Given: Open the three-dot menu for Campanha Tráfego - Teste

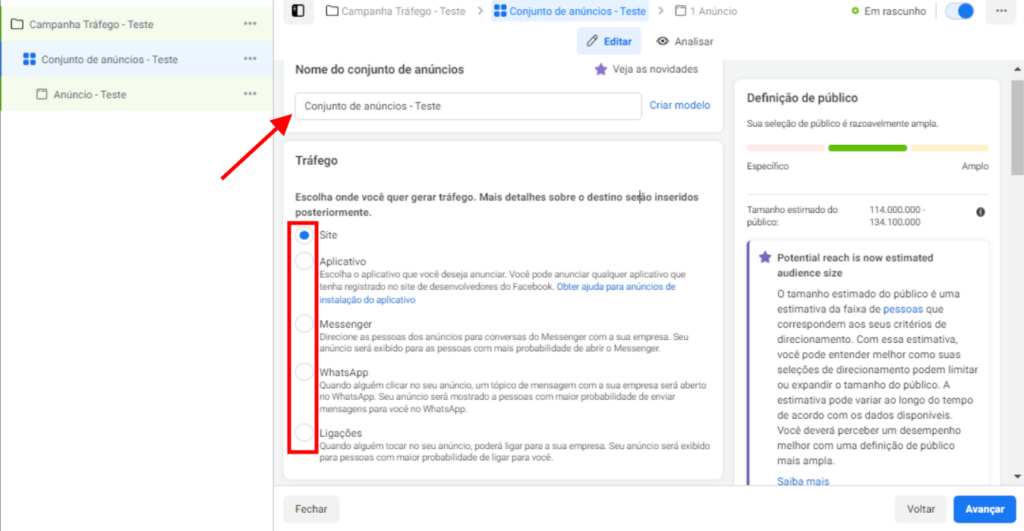Looking at the screenshot, I should click(x=250, y=24).
